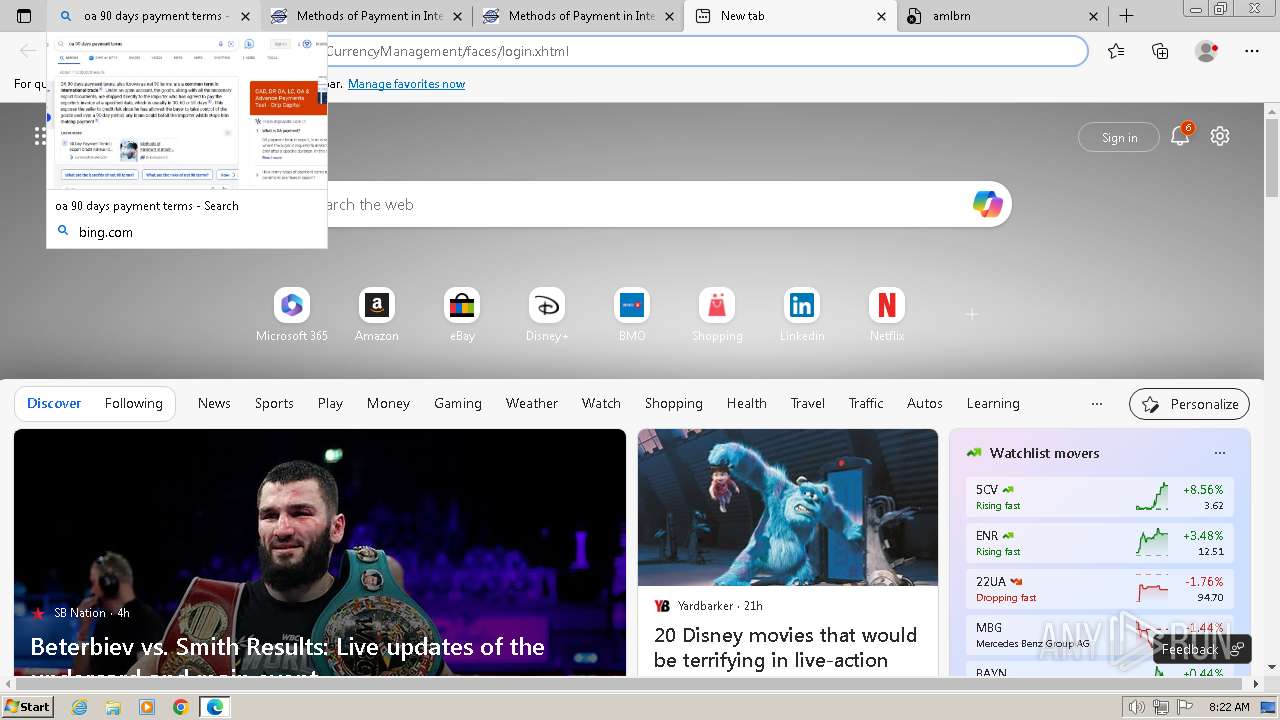The width and height of the screenshot is (1280, 720).
Task: Open the LinkedIn quick link
Action: point(802,315)
